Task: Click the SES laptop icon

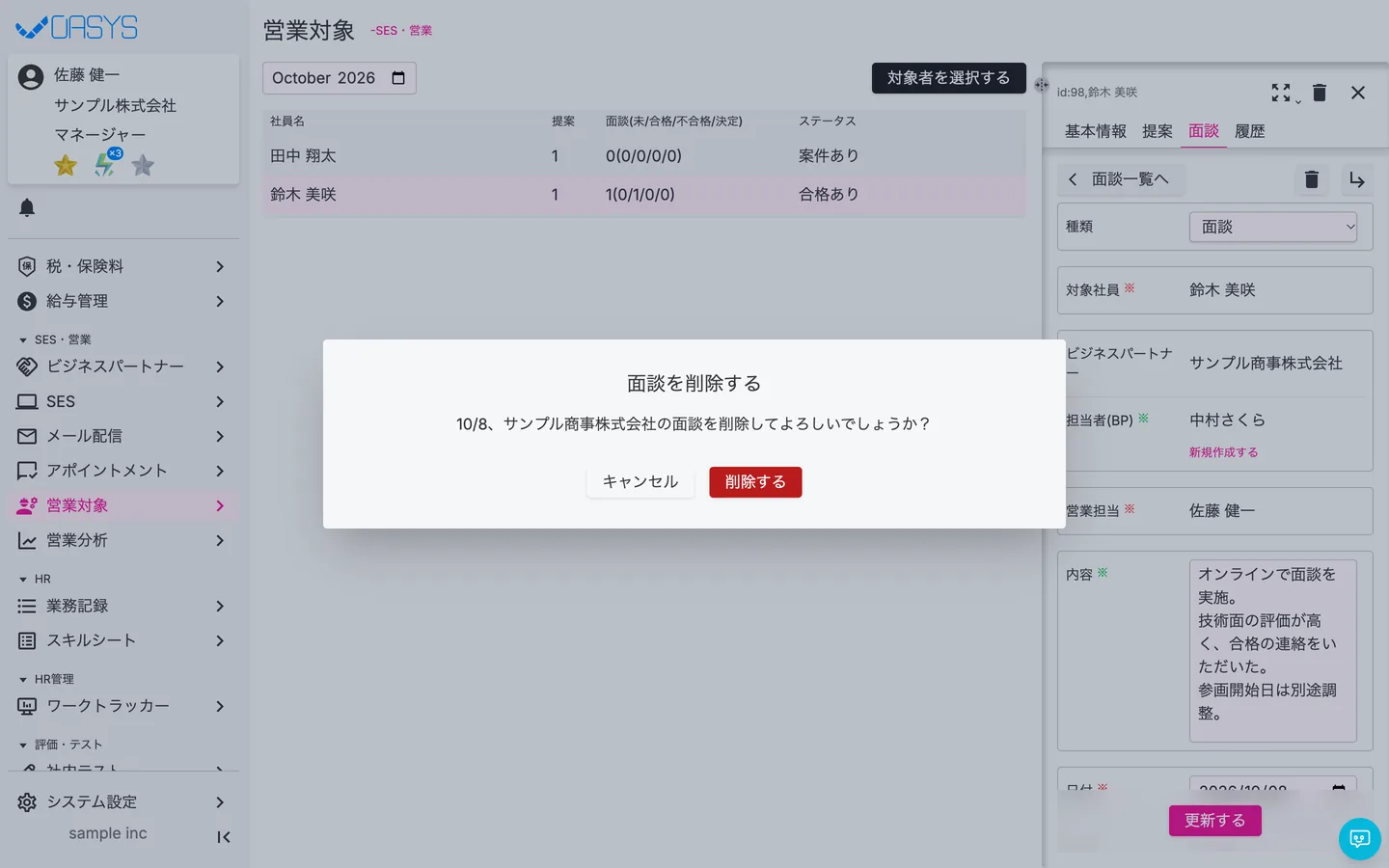Action: click(x=27, y=401)
